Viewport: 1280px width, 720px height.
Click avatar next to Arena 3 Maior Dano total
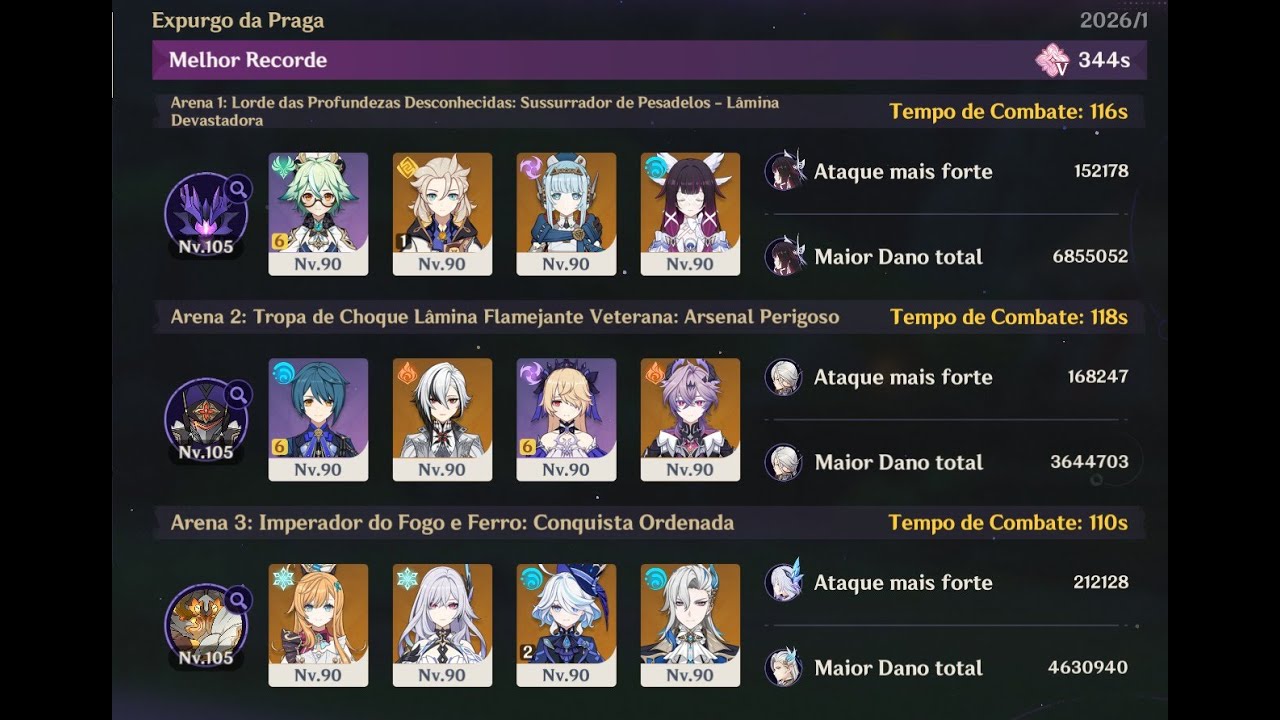[784, 668]
